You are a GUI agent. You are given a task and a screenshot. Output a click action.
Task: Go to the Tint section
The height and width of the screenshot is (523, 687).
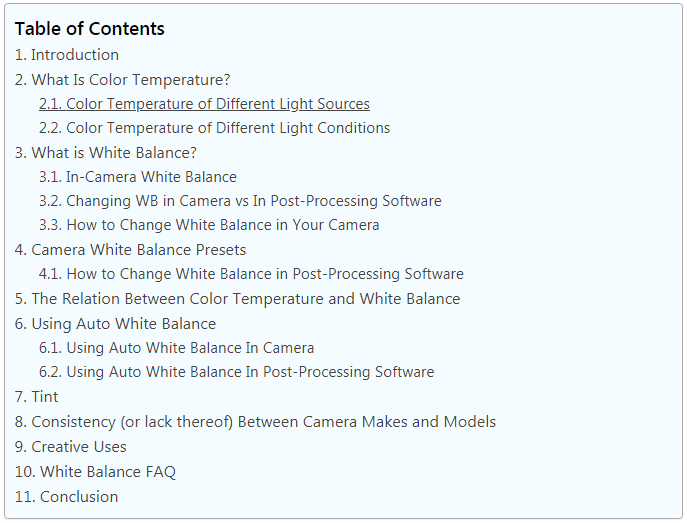pyautogui.click(x=36, y=397)
